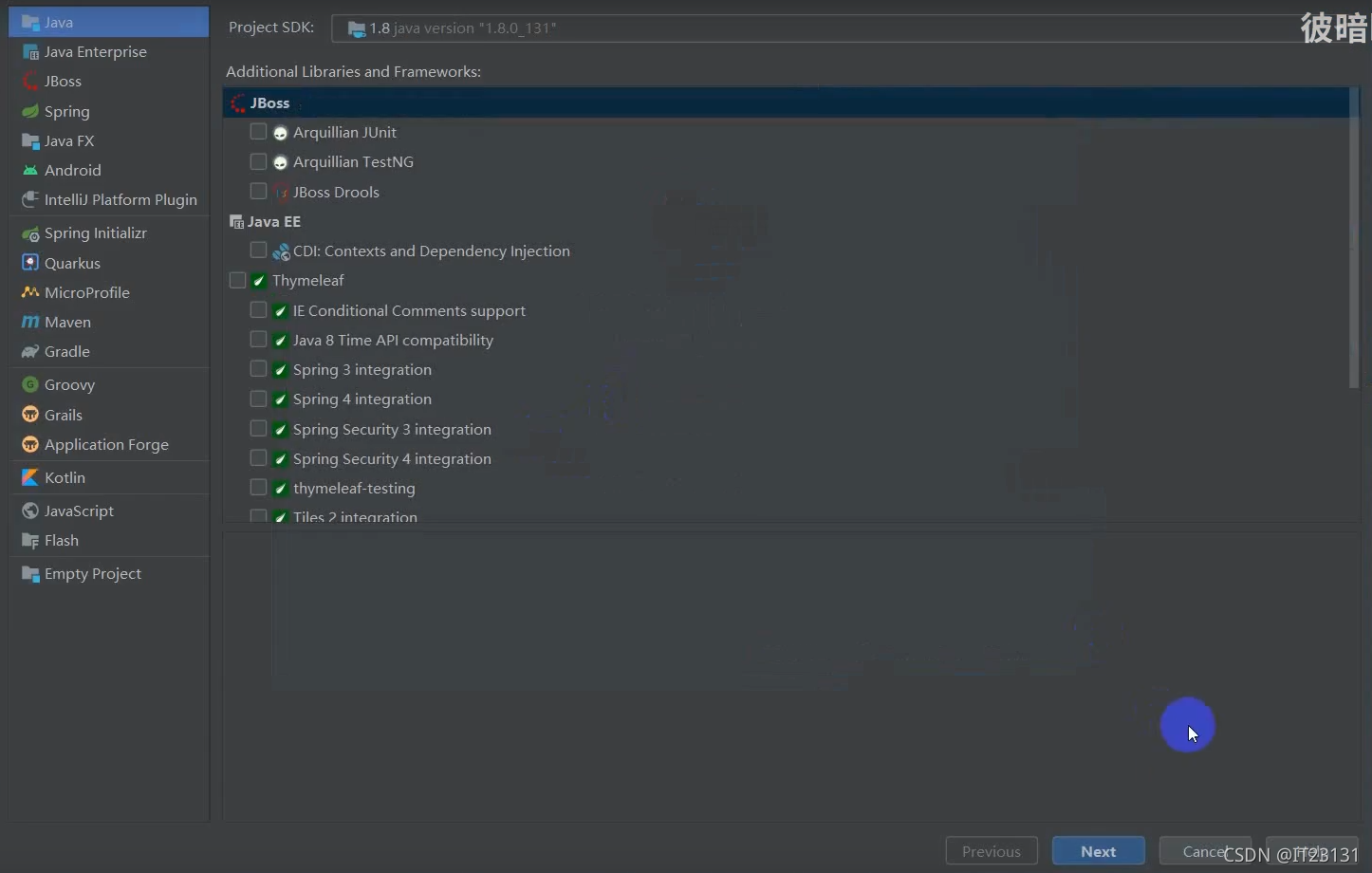Viewport: 1372px width, 873px height.
Task: Click the Kotlin icon
Action: coord(30,477)
